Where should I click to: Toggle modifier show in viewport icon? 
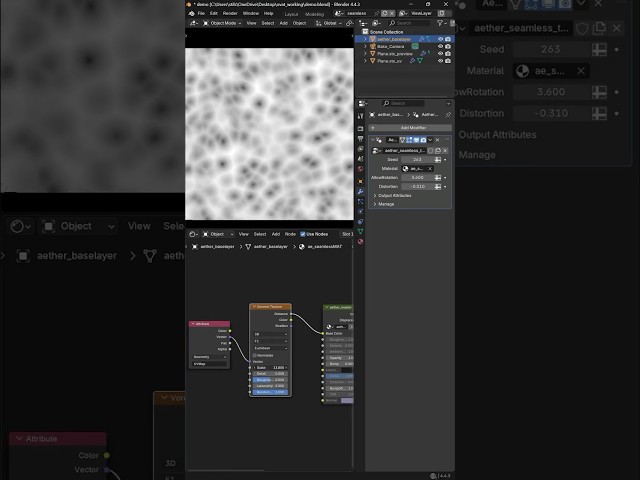pyautogui.click(x=416, y=140)
